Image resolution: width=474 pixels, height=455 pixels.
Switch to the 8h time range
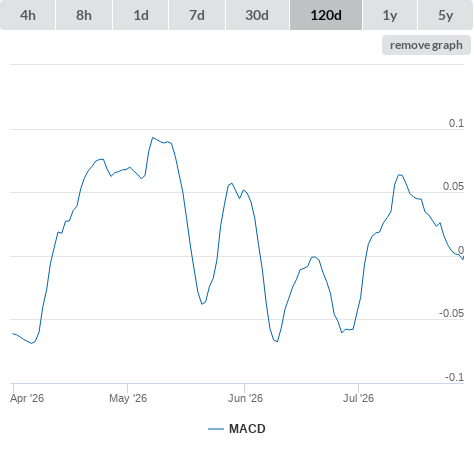pos(84,15)
